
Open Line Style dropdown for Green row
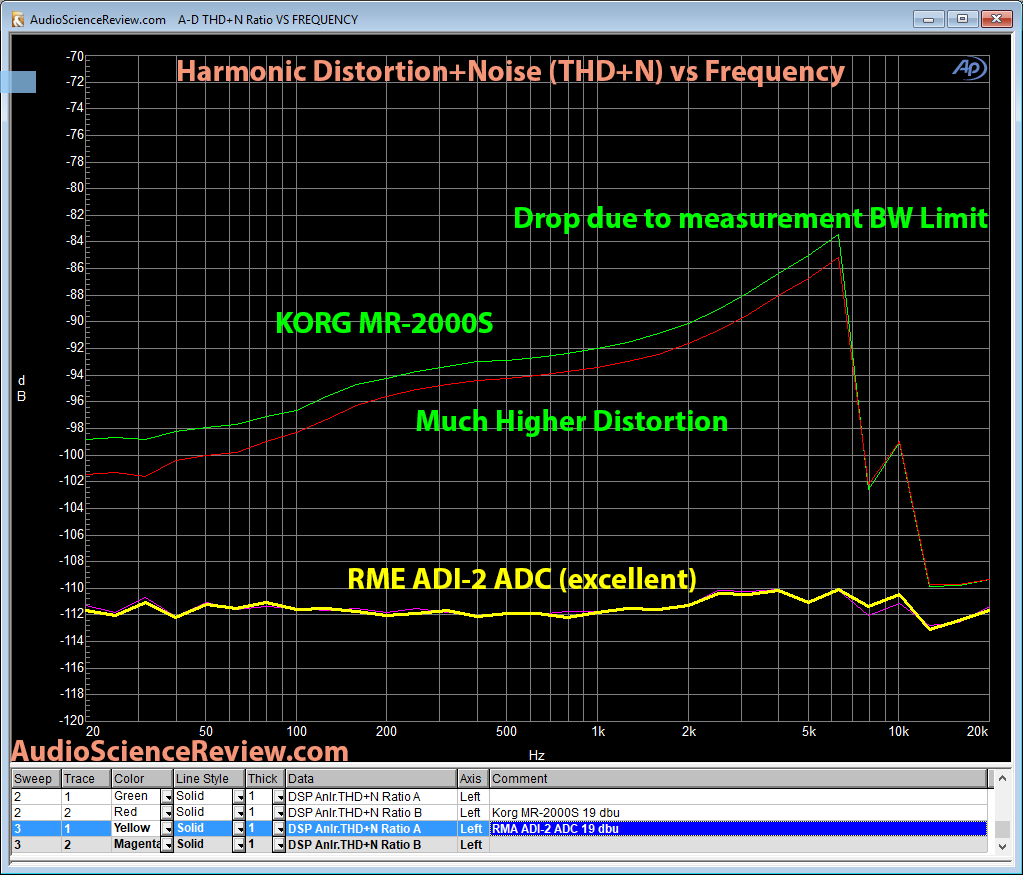pos(239,797)
